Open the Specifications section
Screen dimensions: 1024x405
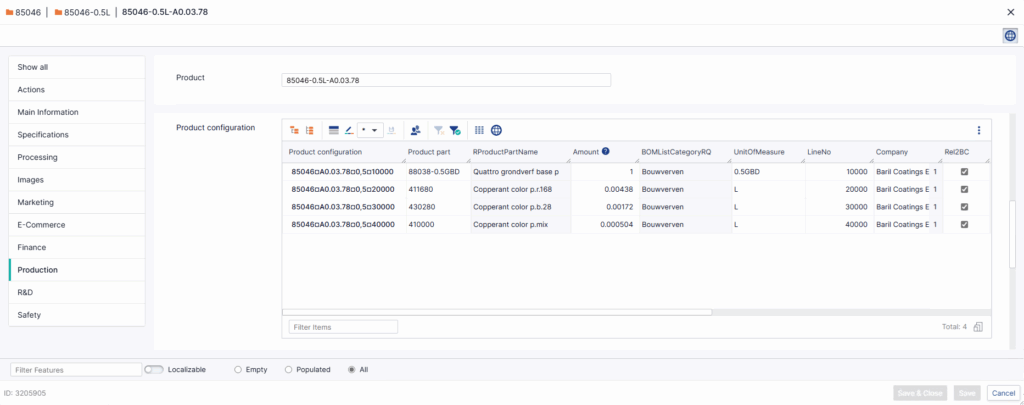[43, 134]
